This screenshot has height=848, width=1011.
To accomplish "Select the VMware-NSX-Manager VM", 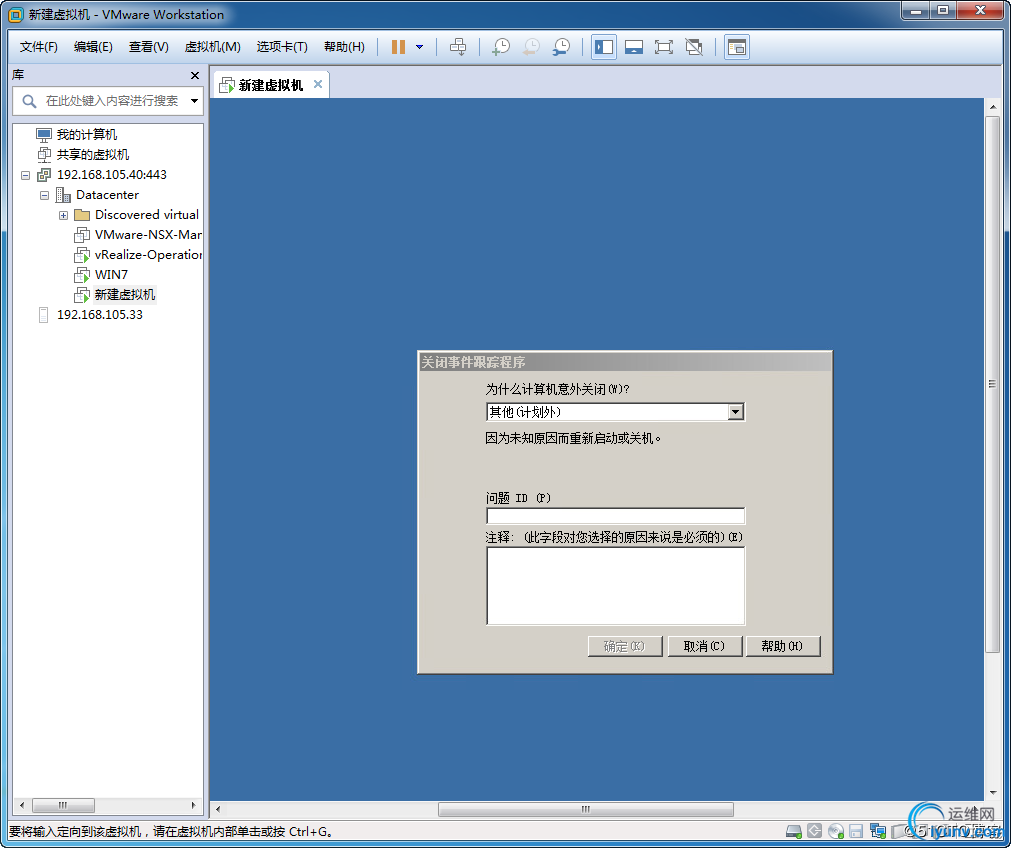I will click(x=148, y=234).
